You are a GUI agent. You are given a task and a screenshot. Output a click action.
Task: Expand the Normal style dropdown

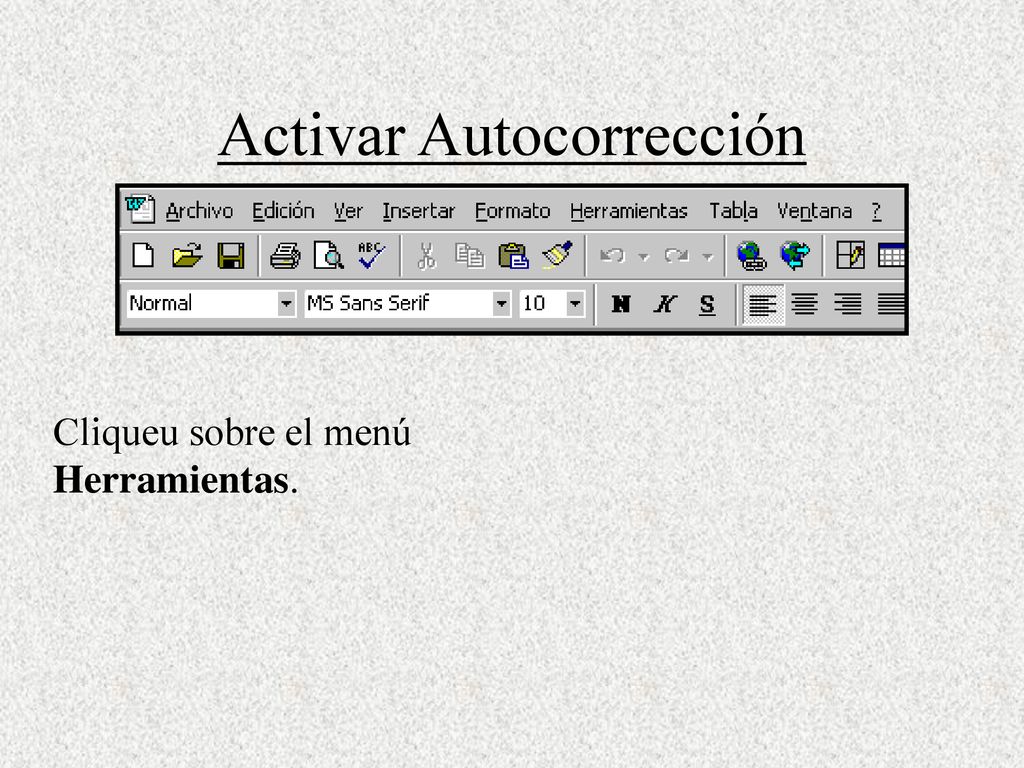286,304
